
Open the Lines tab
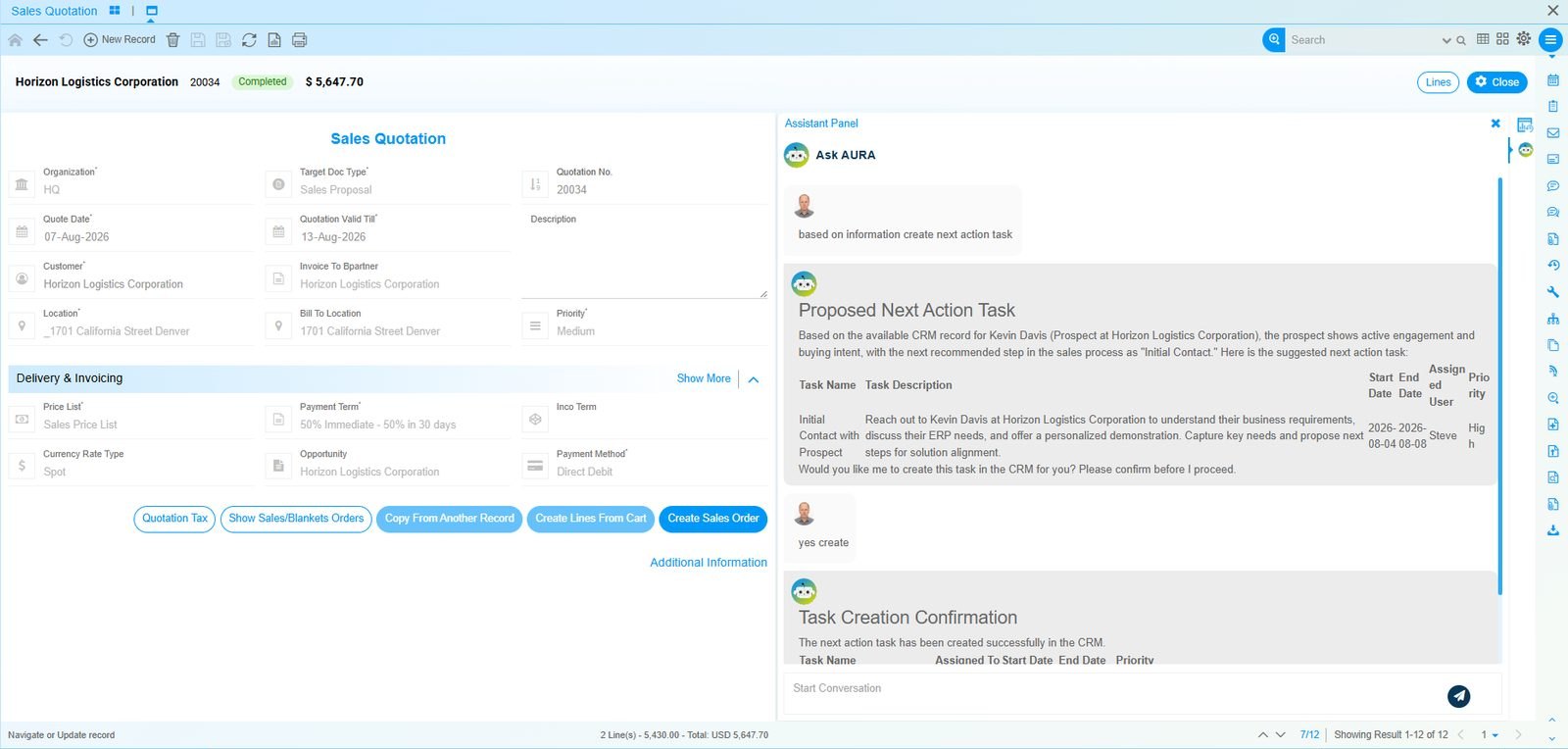coord(1438,82)
